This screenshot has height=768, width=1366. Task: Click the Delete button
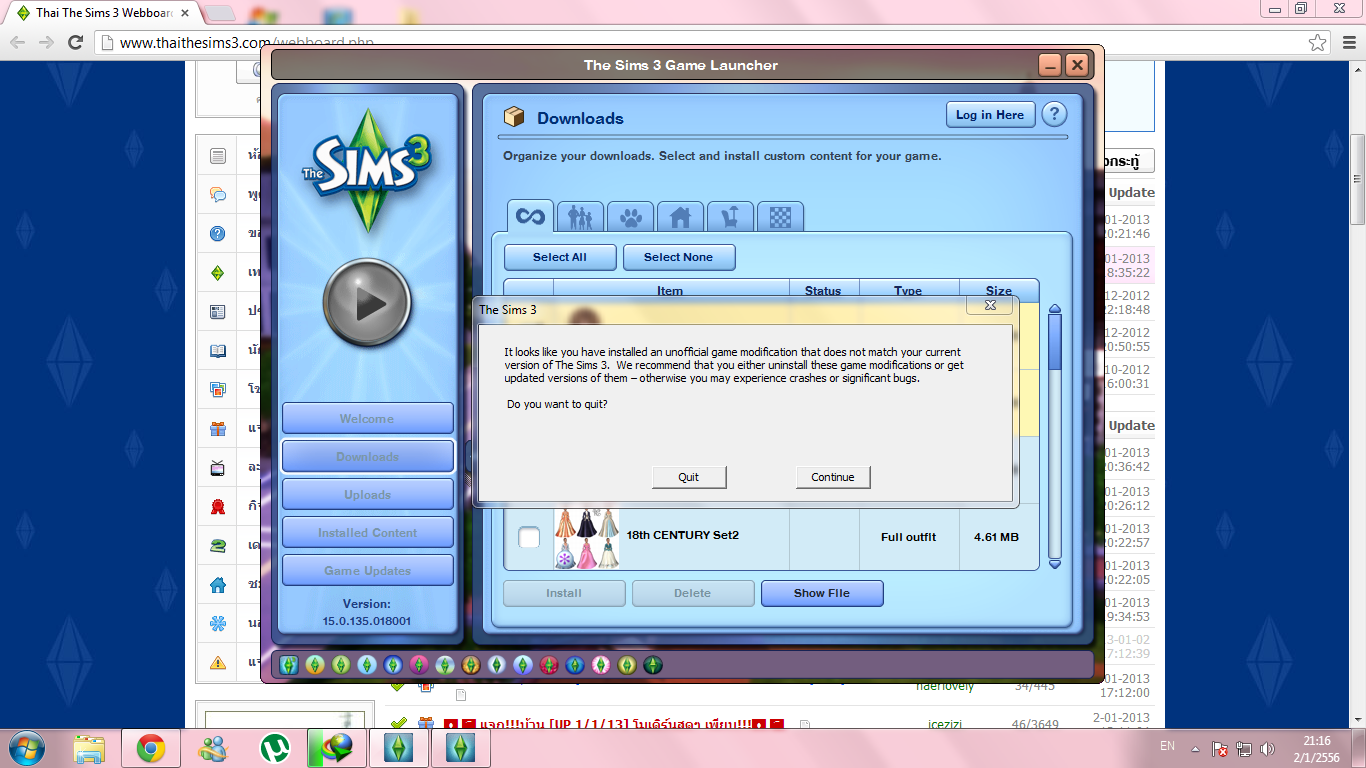coord(693,593)
